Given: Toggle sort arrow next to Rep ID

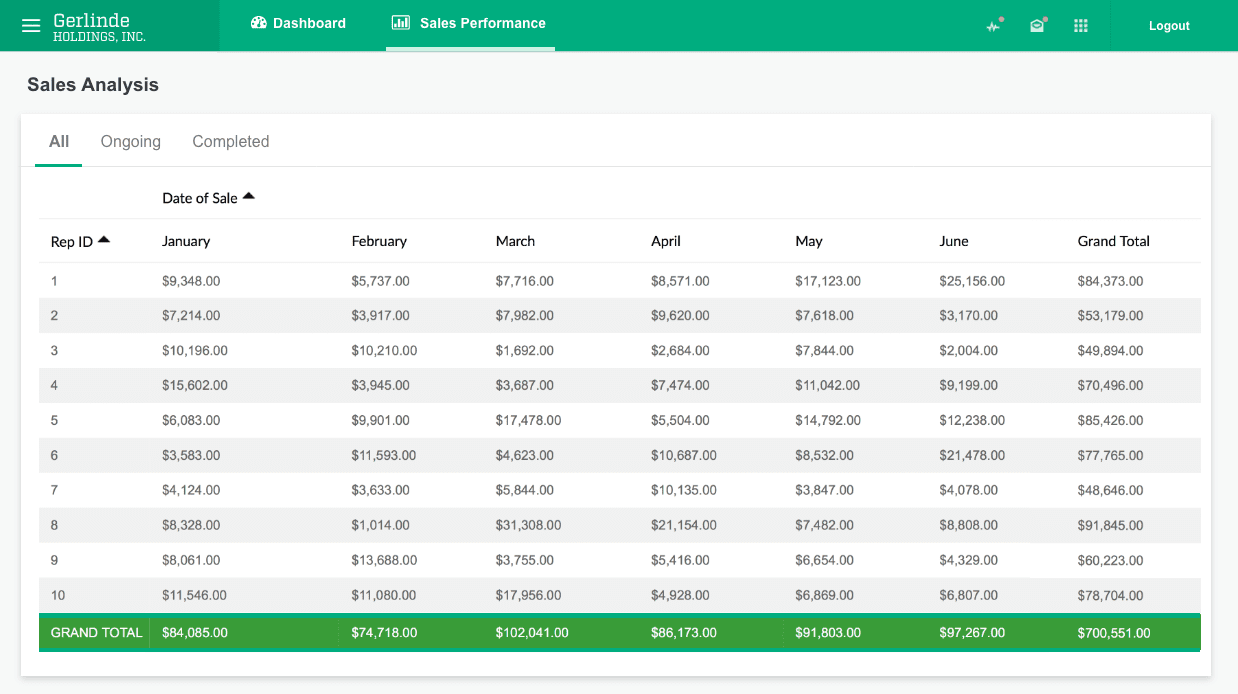Looking at the screenshot, I should [104, 239].
